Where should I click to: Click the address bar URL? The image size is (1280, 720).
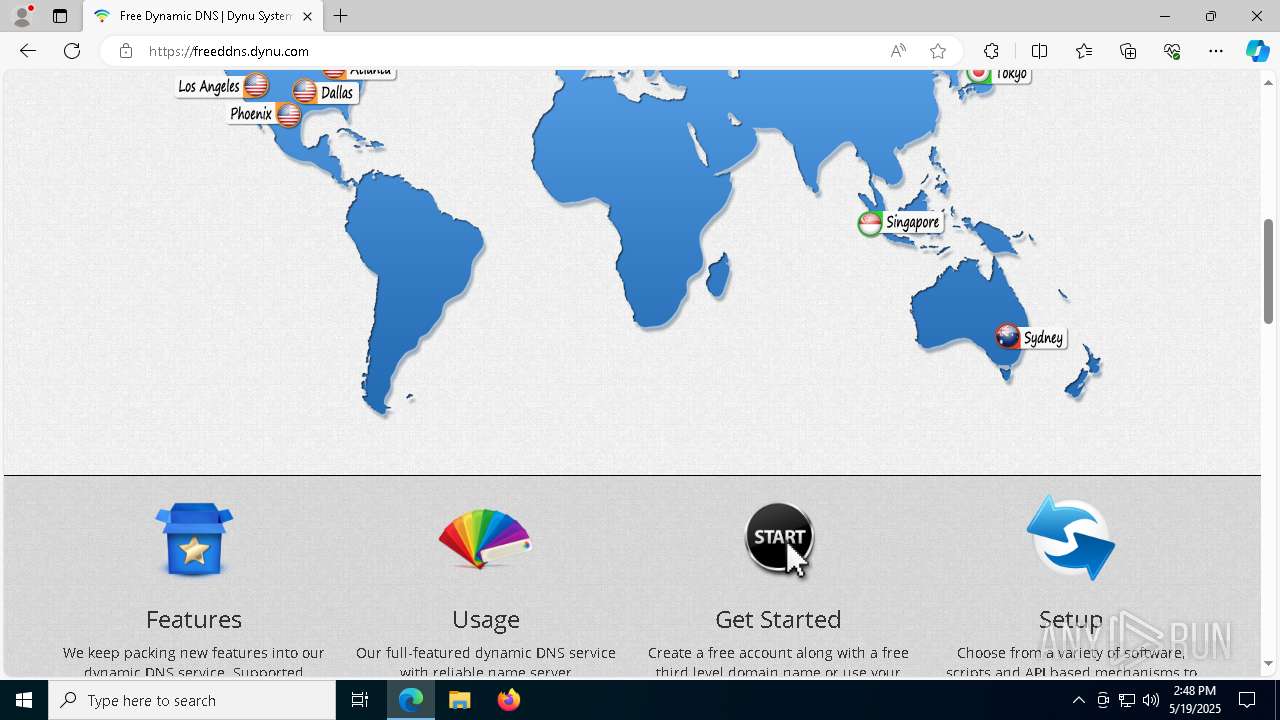coord(229,51)
